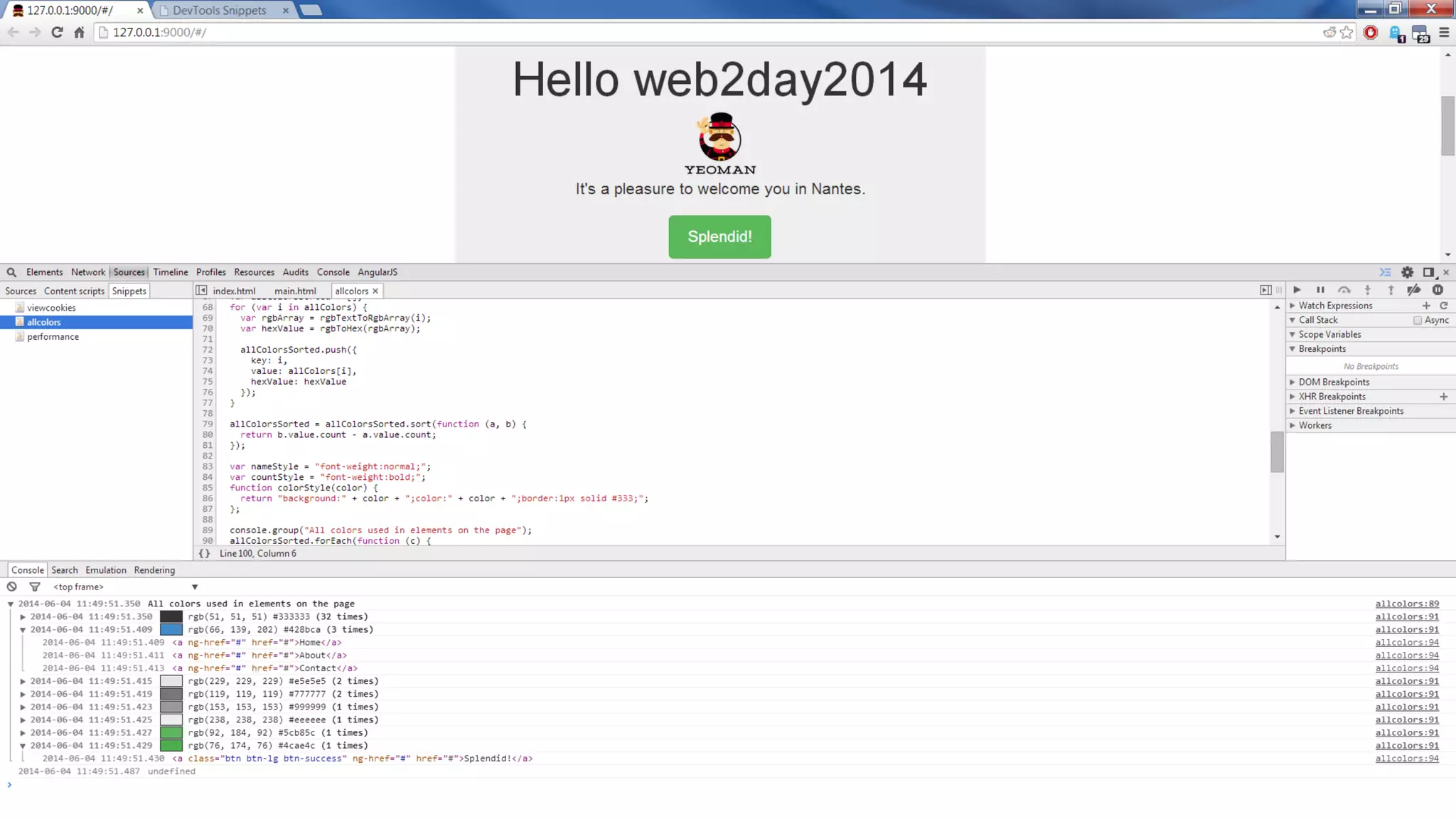Click the console filter funnel icon
This screenshot has height=819, width=1456.
coord(35,587)
